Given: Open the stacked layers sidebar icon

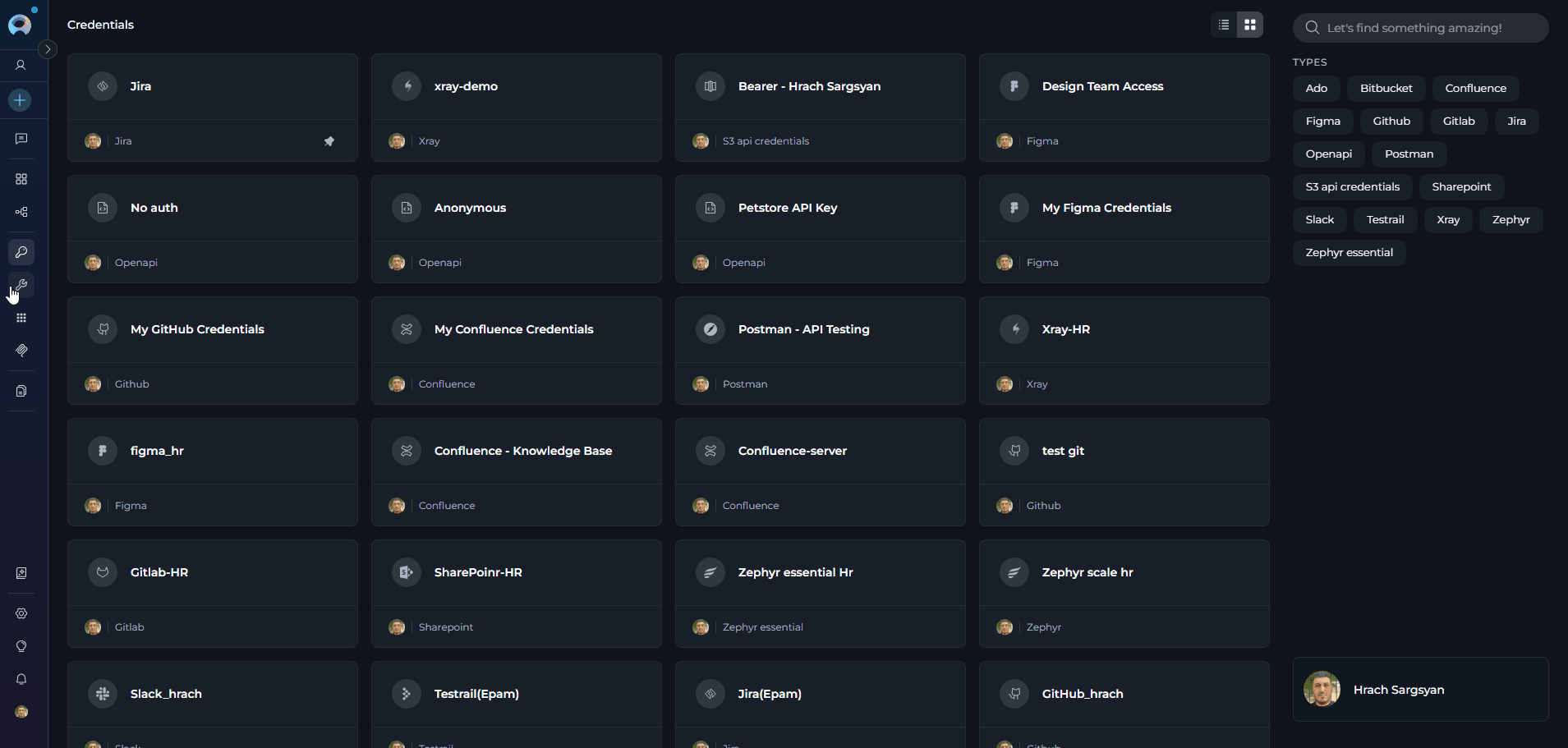Looking at the screenshot, I should coord(21,351).
